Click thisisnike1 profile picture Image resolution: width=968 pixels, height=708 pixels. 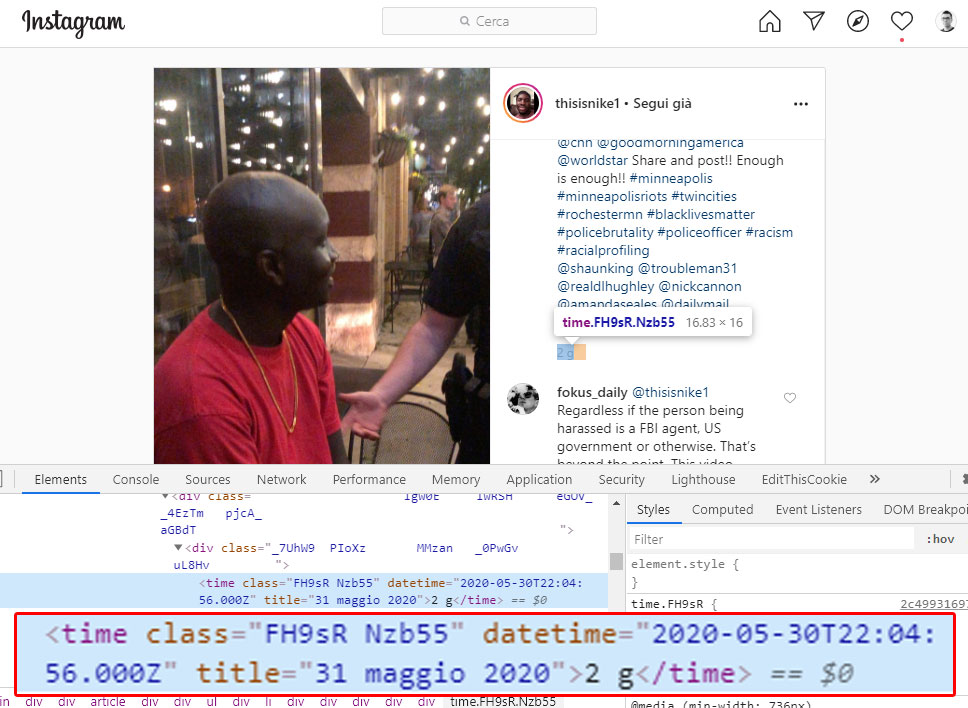523,103
